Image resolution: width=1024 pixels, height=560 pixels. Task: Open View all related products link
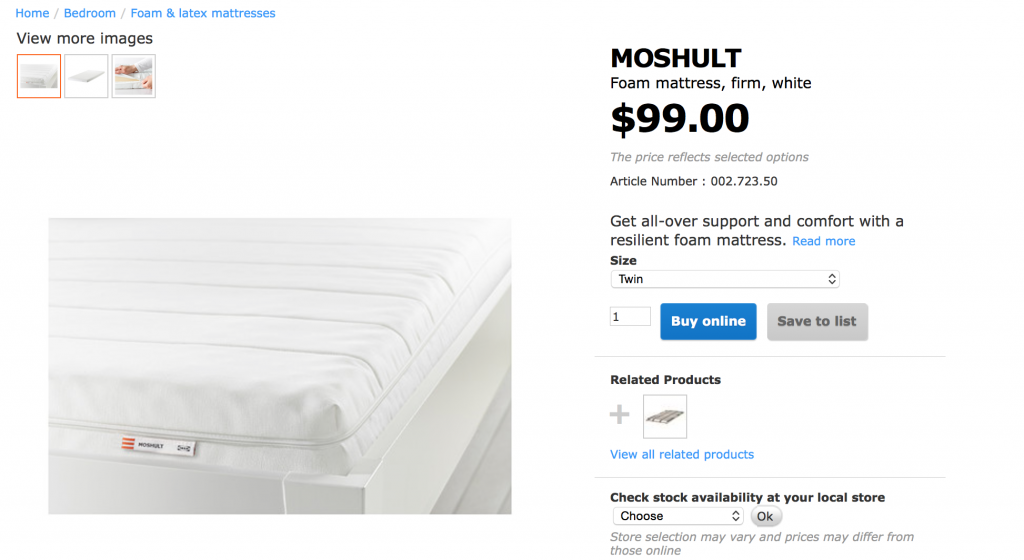(x=682, y=454)
